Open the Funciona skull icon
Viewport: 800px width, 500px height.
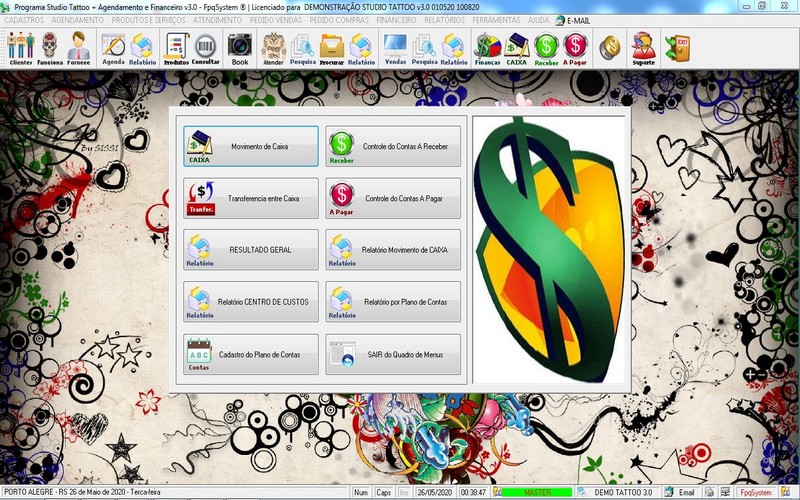(x=50, y=48)
